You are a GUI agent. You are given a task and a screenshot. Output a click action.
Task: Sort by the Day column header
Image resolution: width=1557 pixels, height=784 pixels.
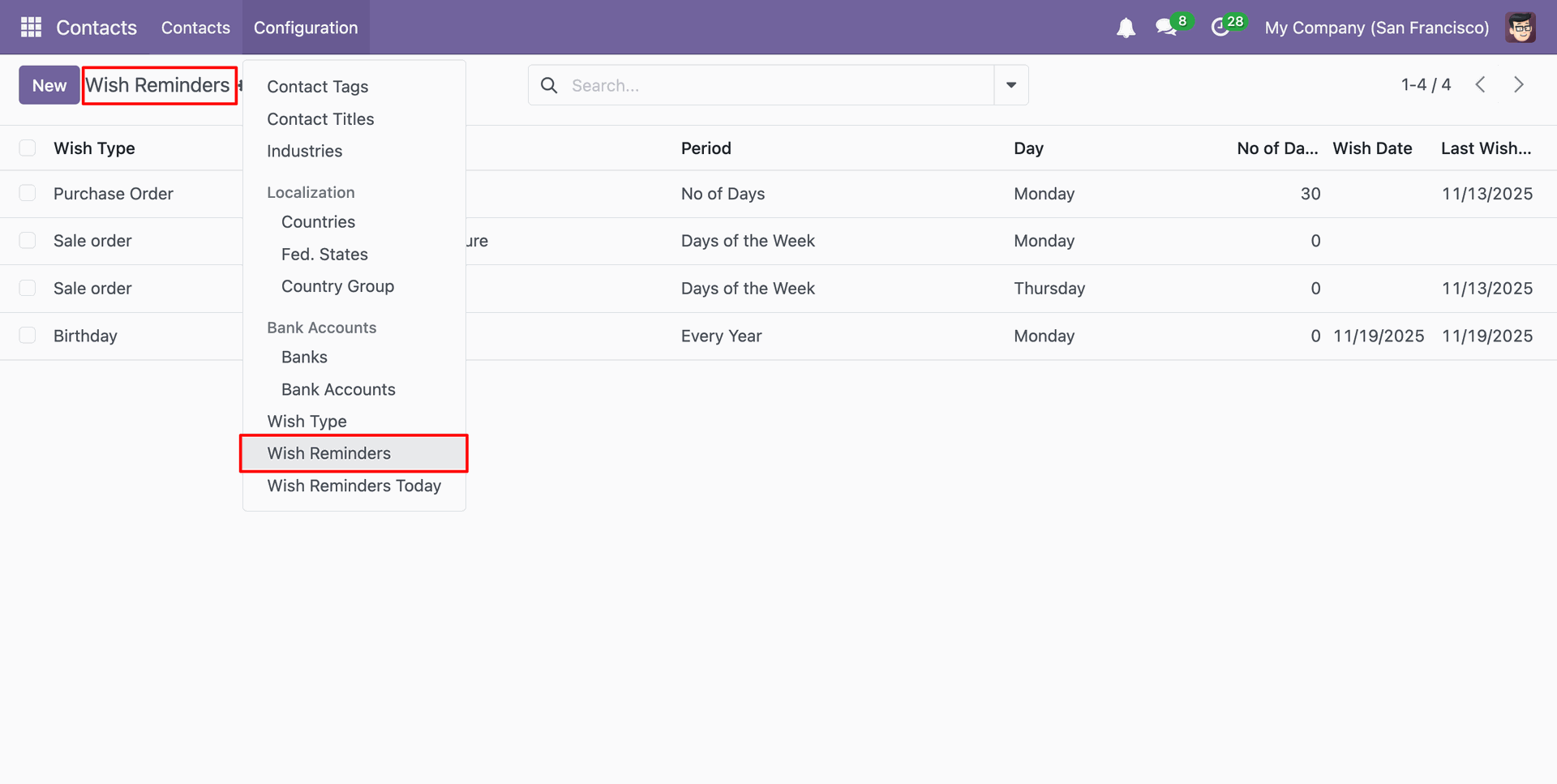(x=1028, y=148)
